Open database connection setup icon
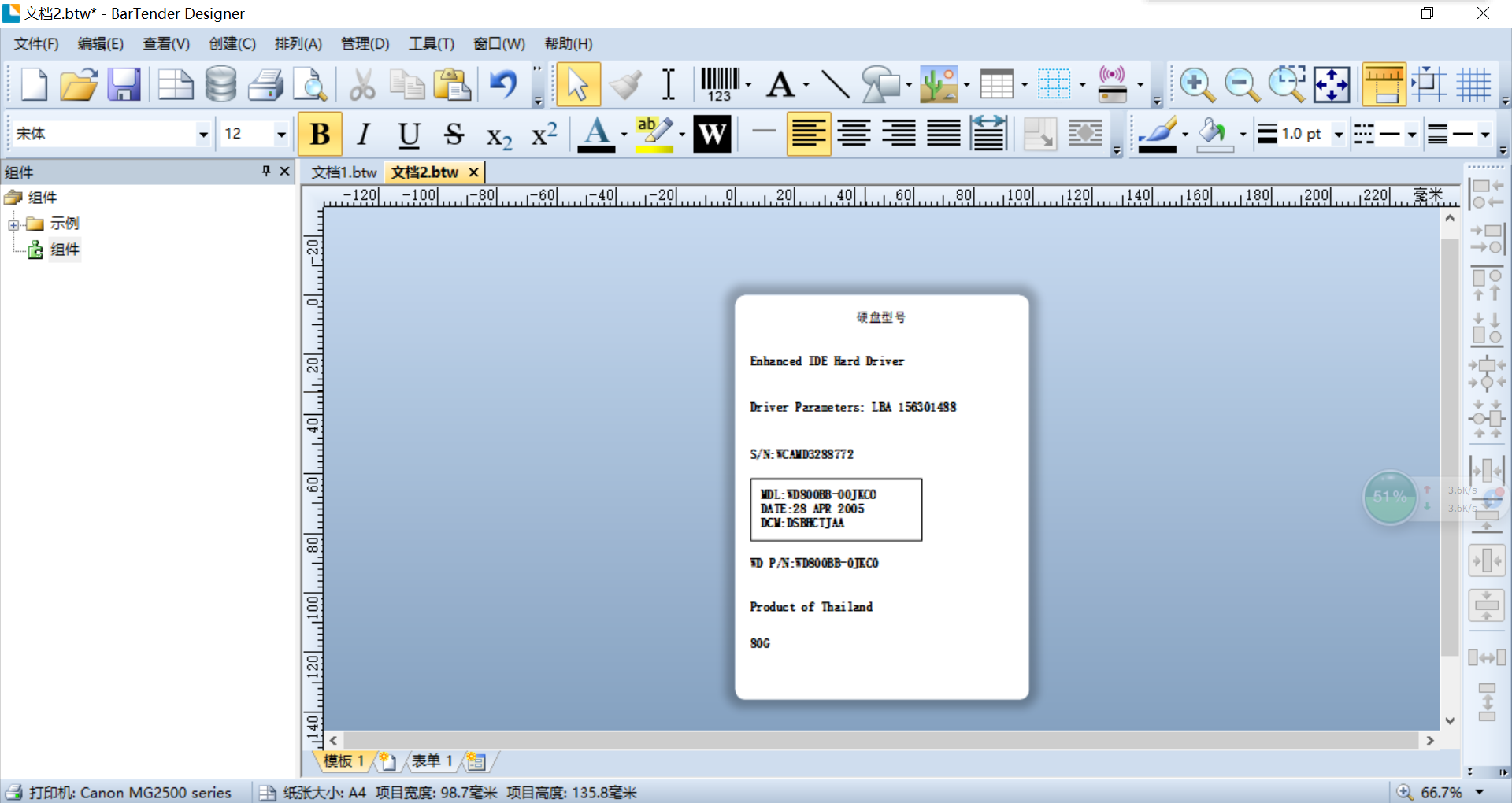Image resolution: width=1512 pixels, height=803 pixels. point(220,85)
